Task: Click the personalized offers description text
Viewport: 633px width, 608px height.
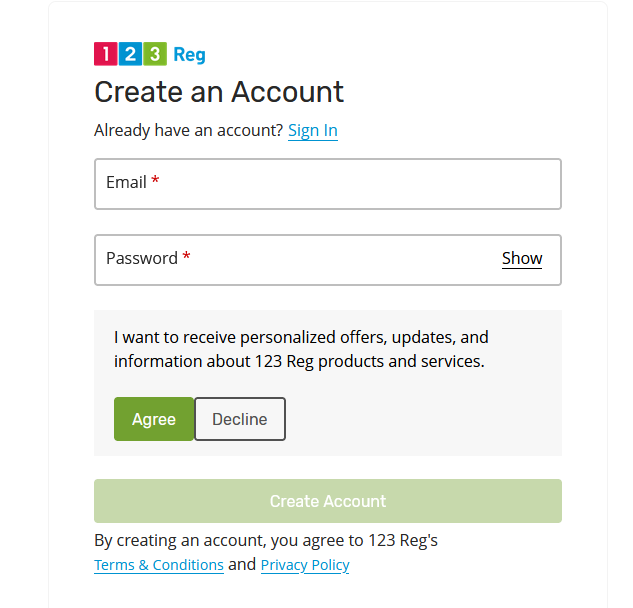Action: pos(300,349)
